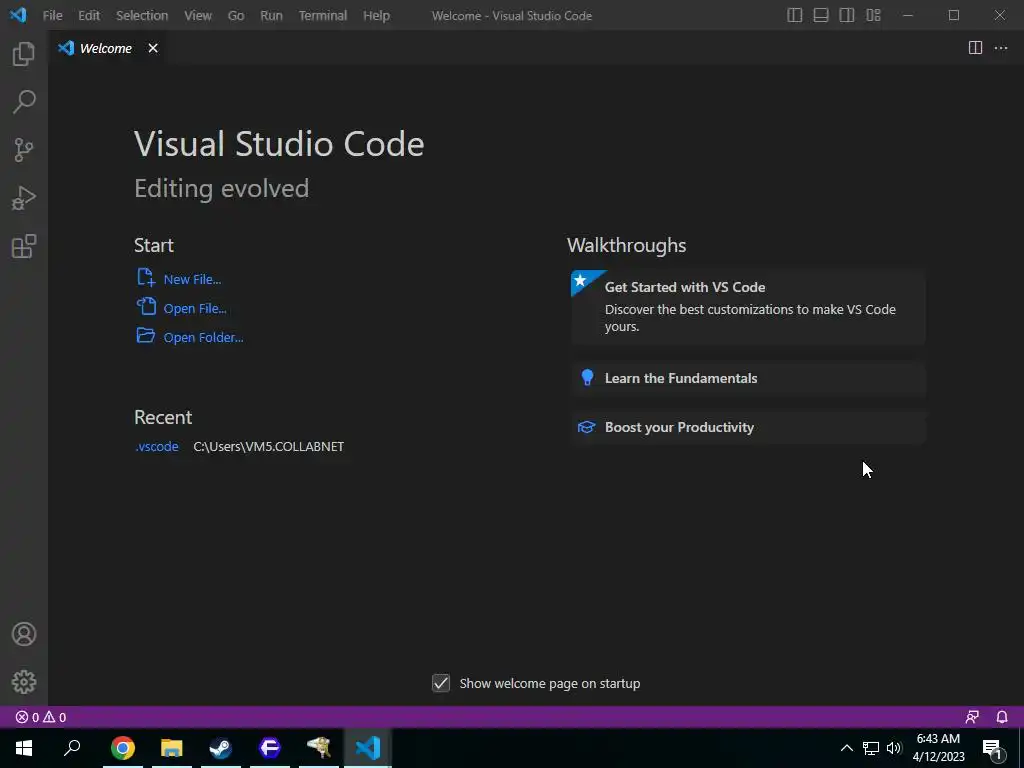Open the Go menu
This screenshot has height=768, width=1024.
tap(236, 15)
